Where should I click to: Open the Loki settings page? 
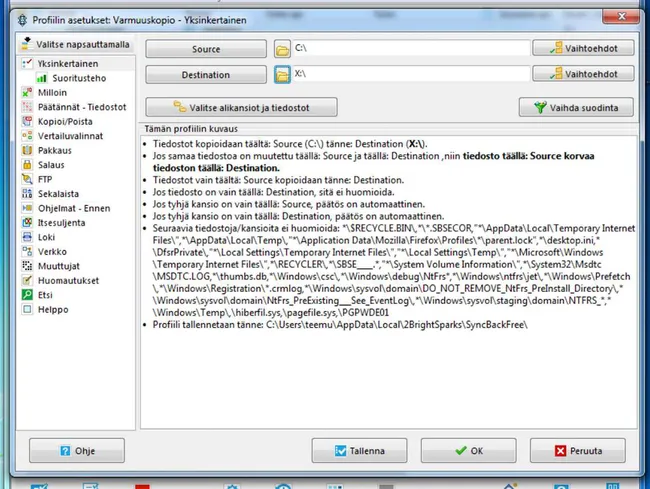[46, 237]
